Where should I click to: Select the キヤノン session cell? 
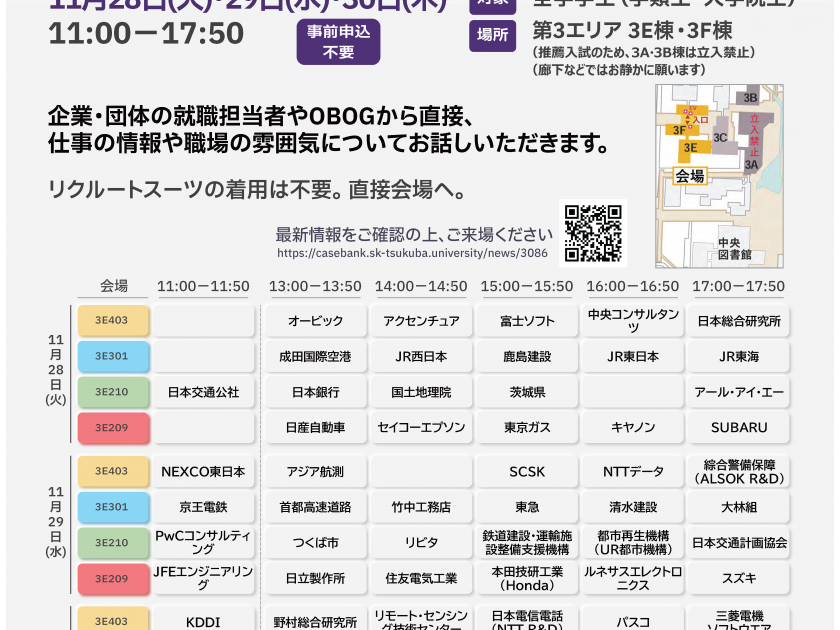(633, 428)
